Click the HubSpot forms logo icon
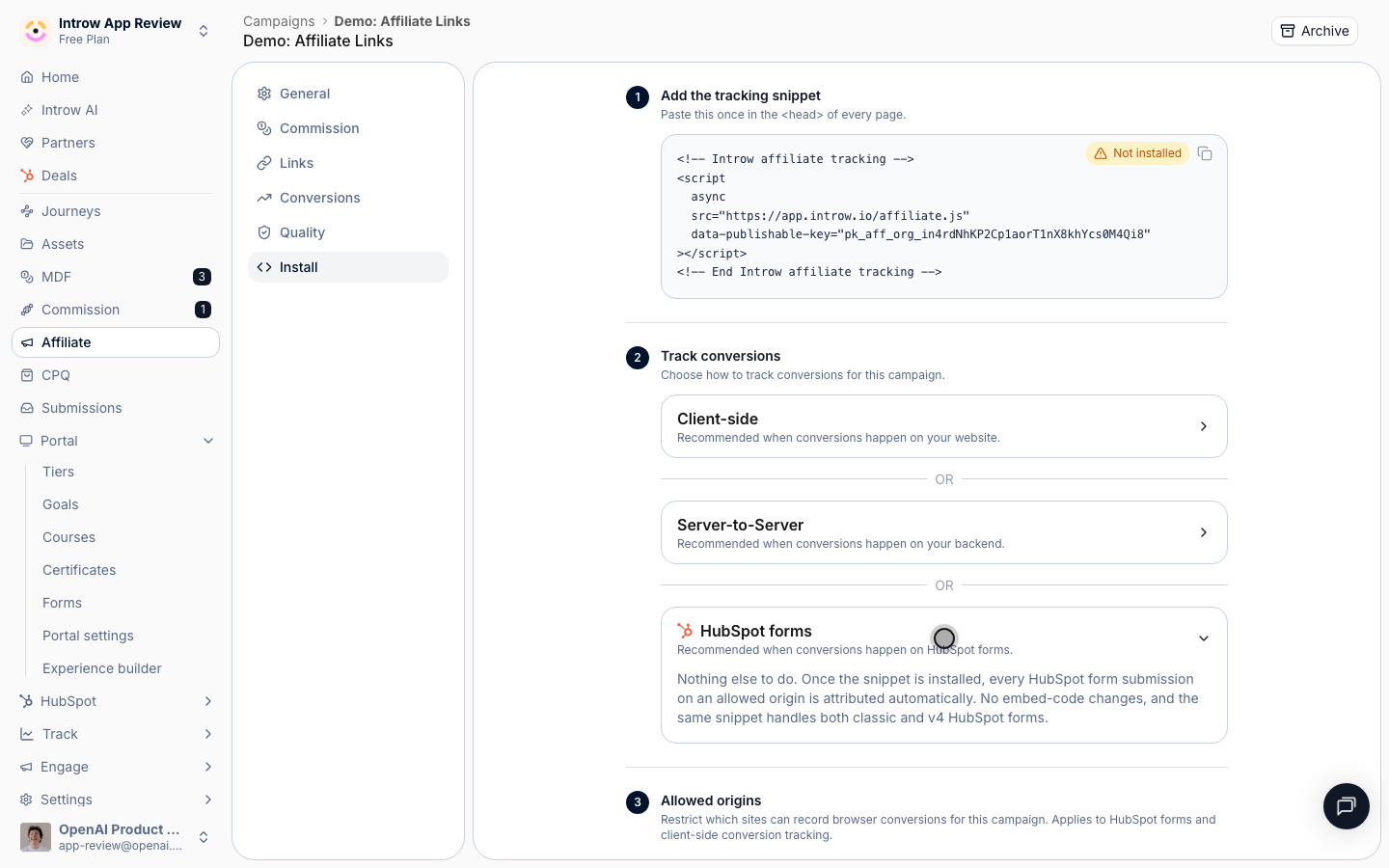Image resolution: width=1389 pixels, height=868 pixels. tap(685, 631)
